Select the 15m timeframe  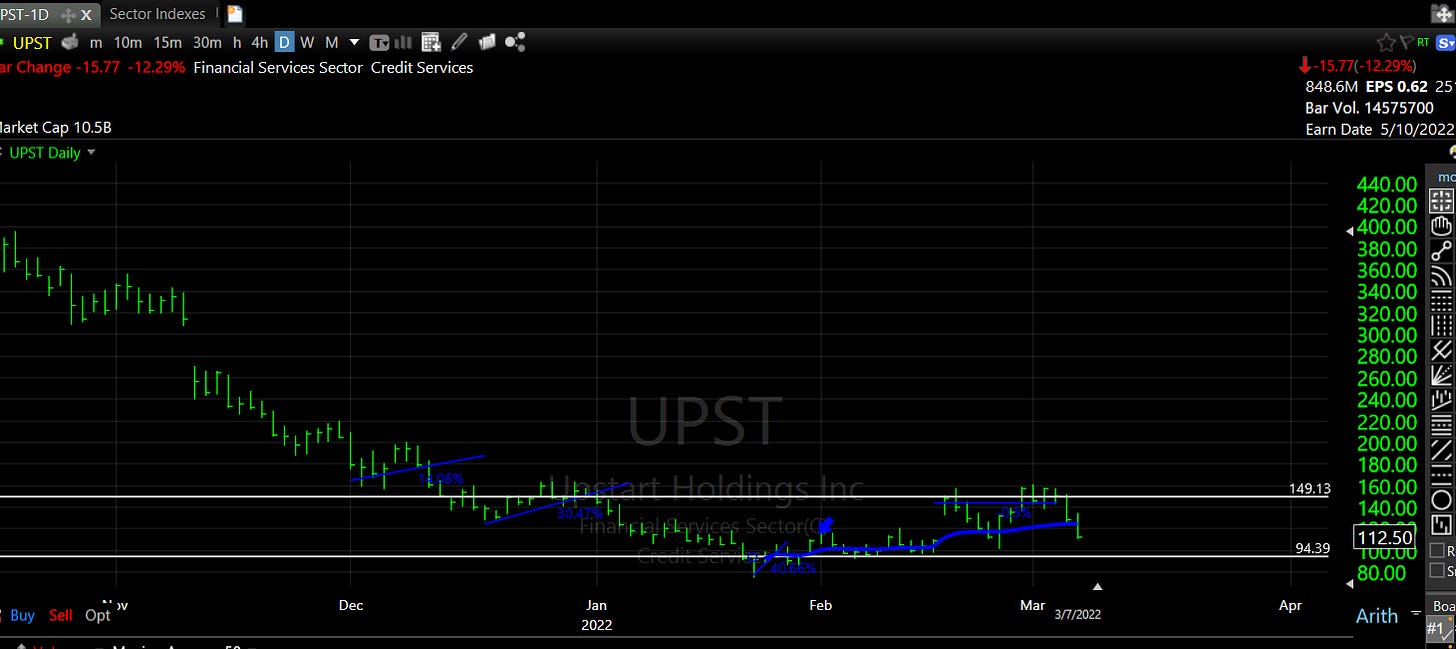(167, 42)
